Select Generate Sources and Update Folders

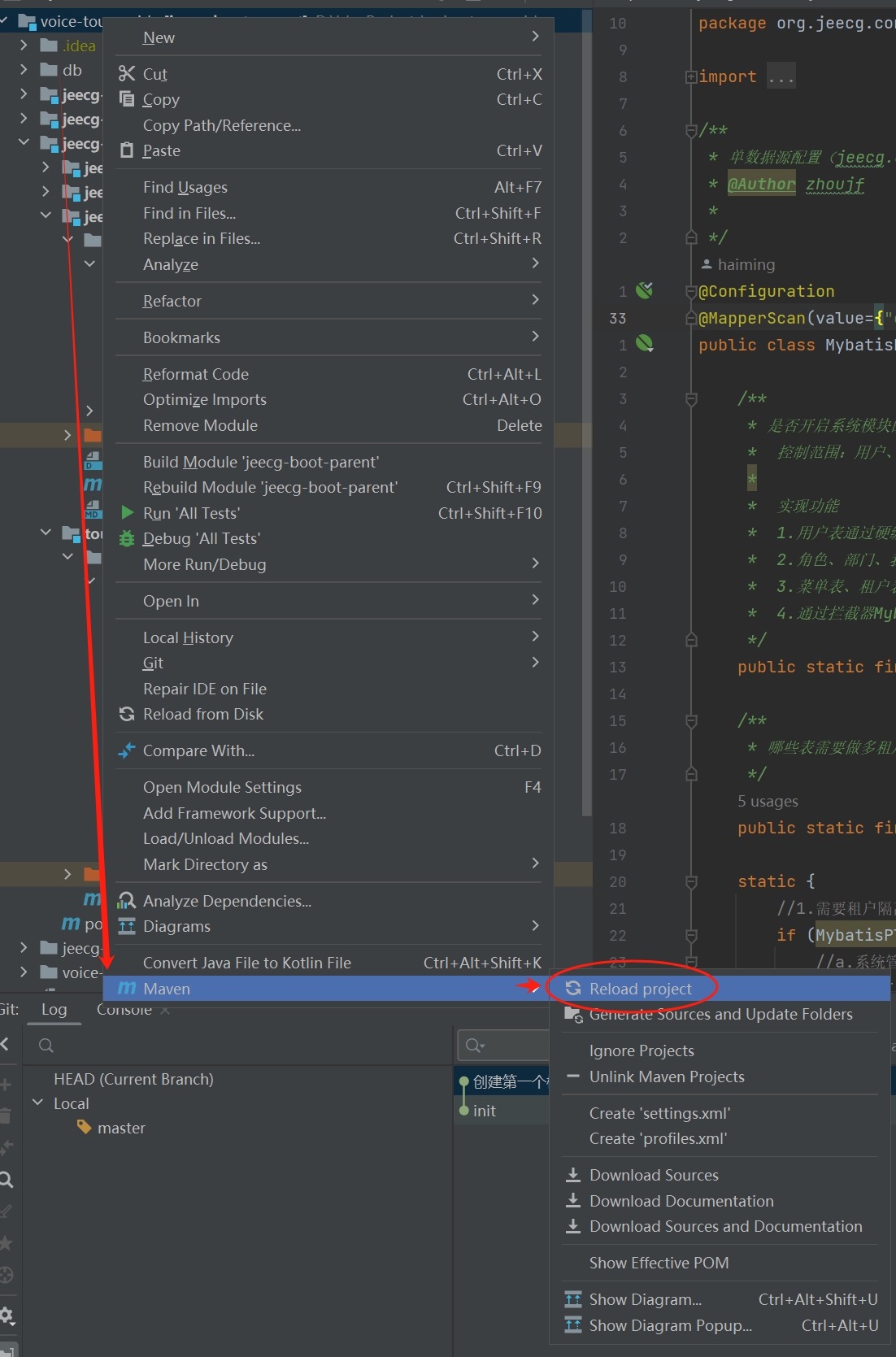[720, 1014]
